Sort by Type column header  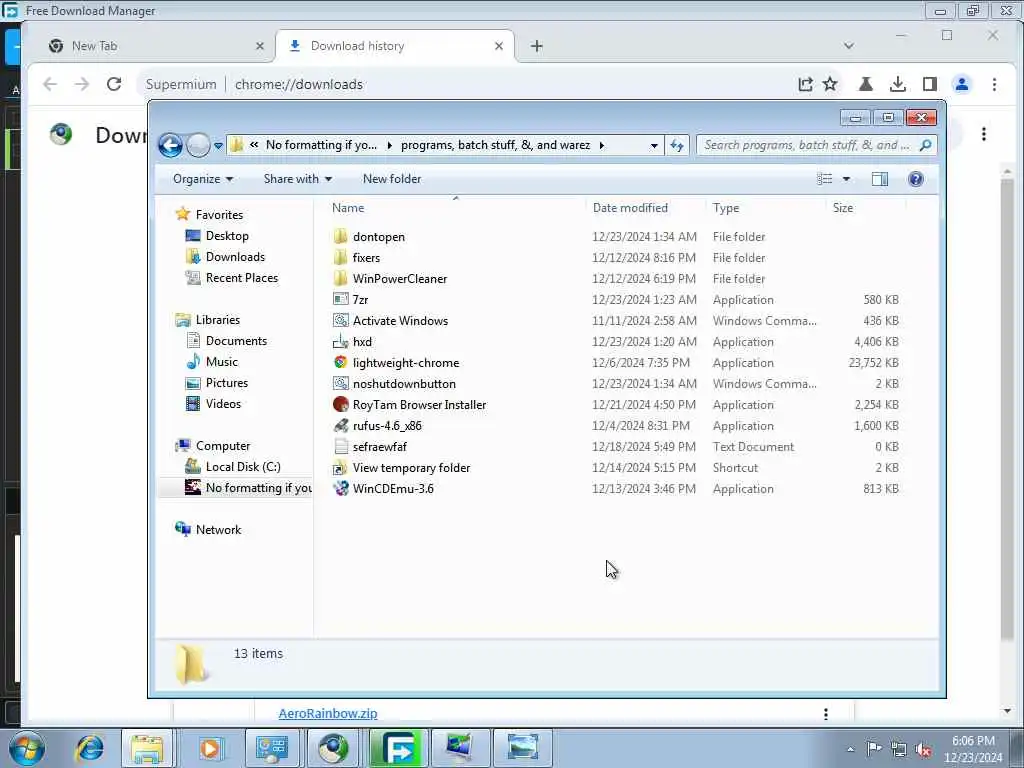[x=726, y=208]
